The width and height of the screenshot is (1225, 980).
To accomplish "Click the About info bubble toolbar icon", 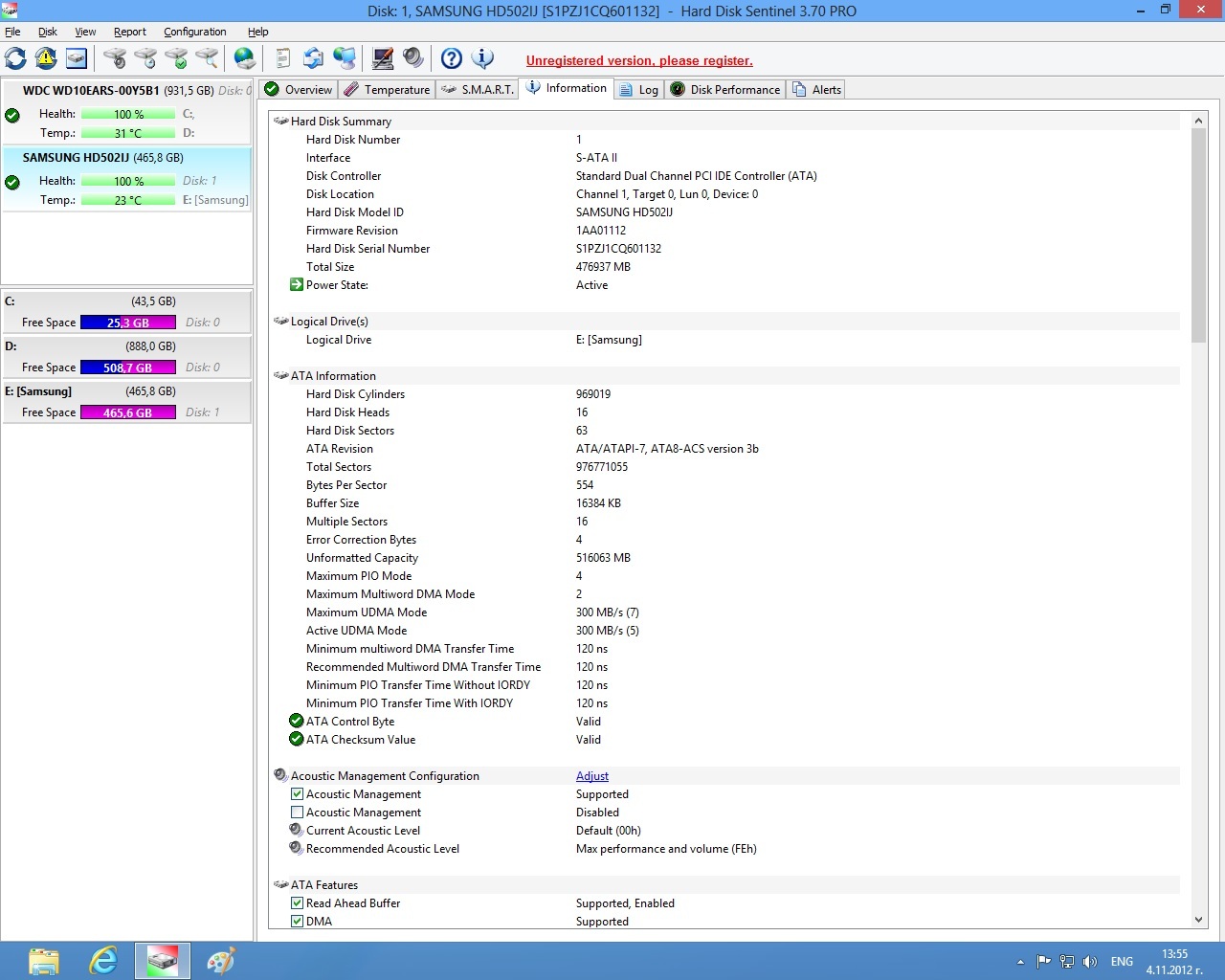I will coord(483,58).
